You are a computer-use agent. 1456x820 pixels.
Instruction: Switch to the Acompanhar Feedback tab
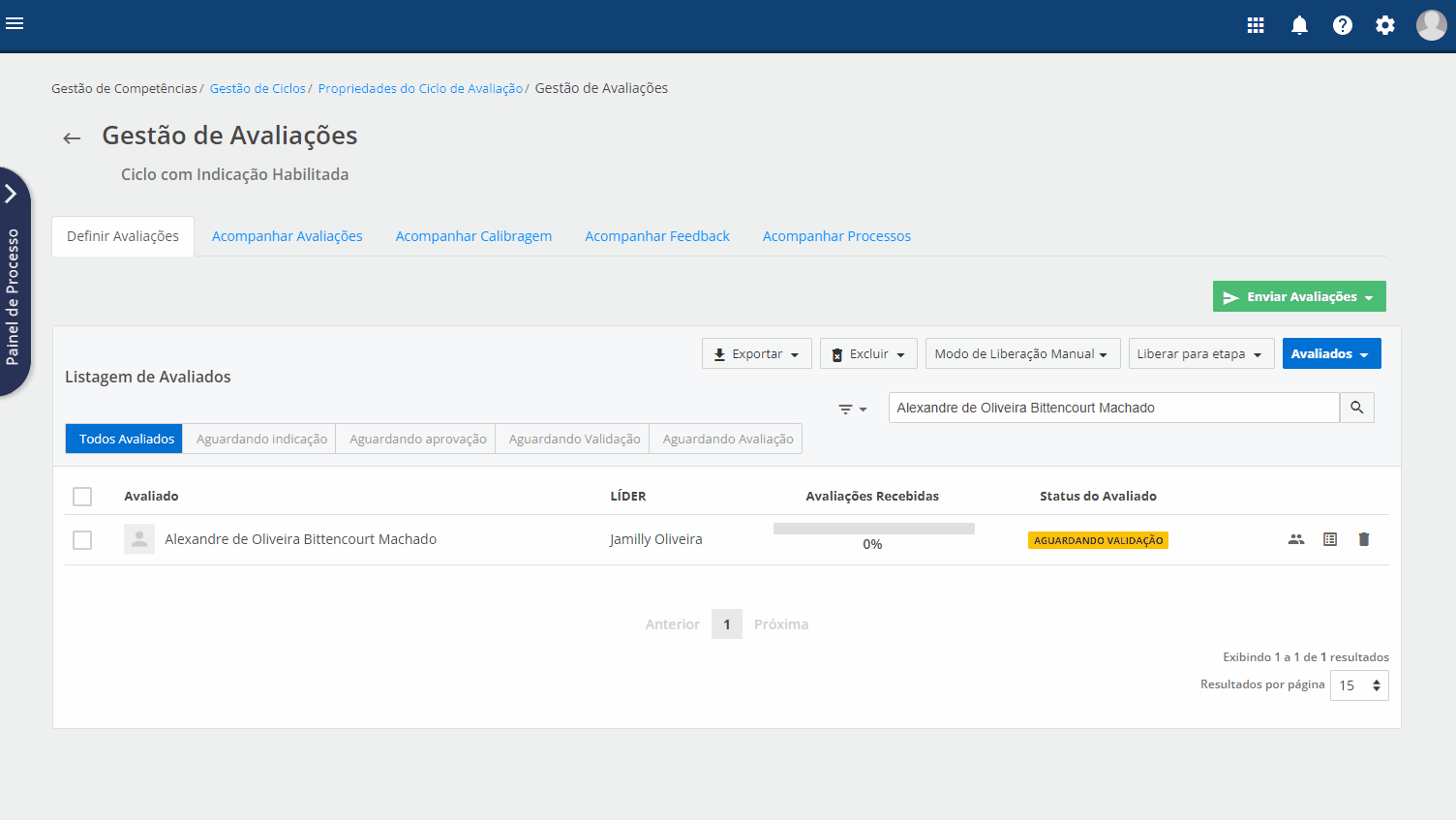click(656, 236)
